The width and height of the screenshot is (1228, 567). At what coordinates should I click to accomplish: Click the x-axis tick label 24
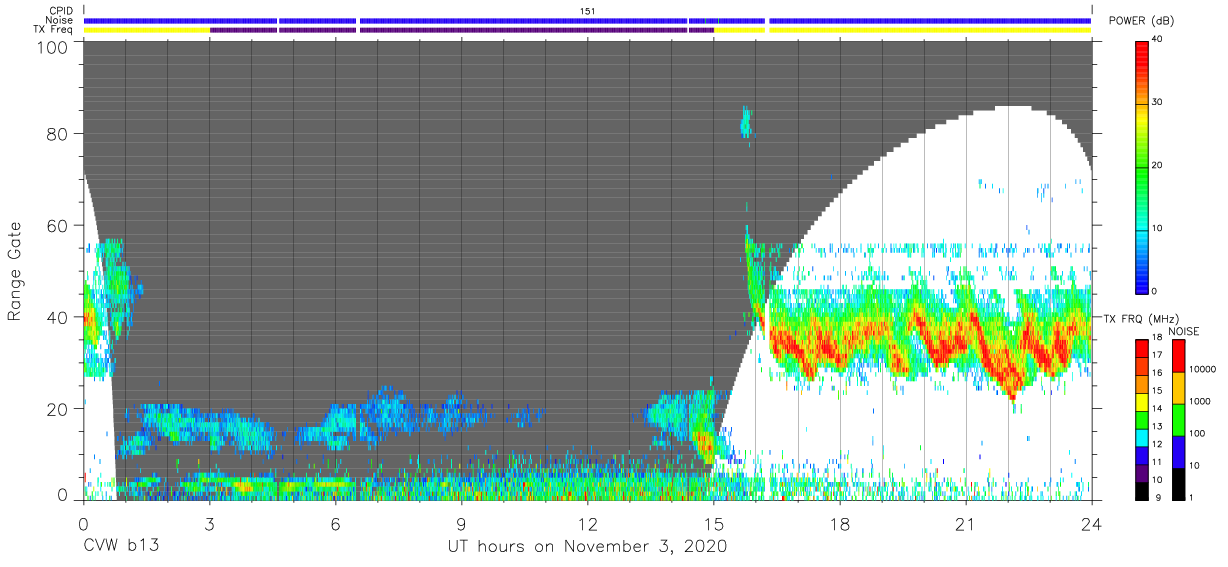(1091, 523)
